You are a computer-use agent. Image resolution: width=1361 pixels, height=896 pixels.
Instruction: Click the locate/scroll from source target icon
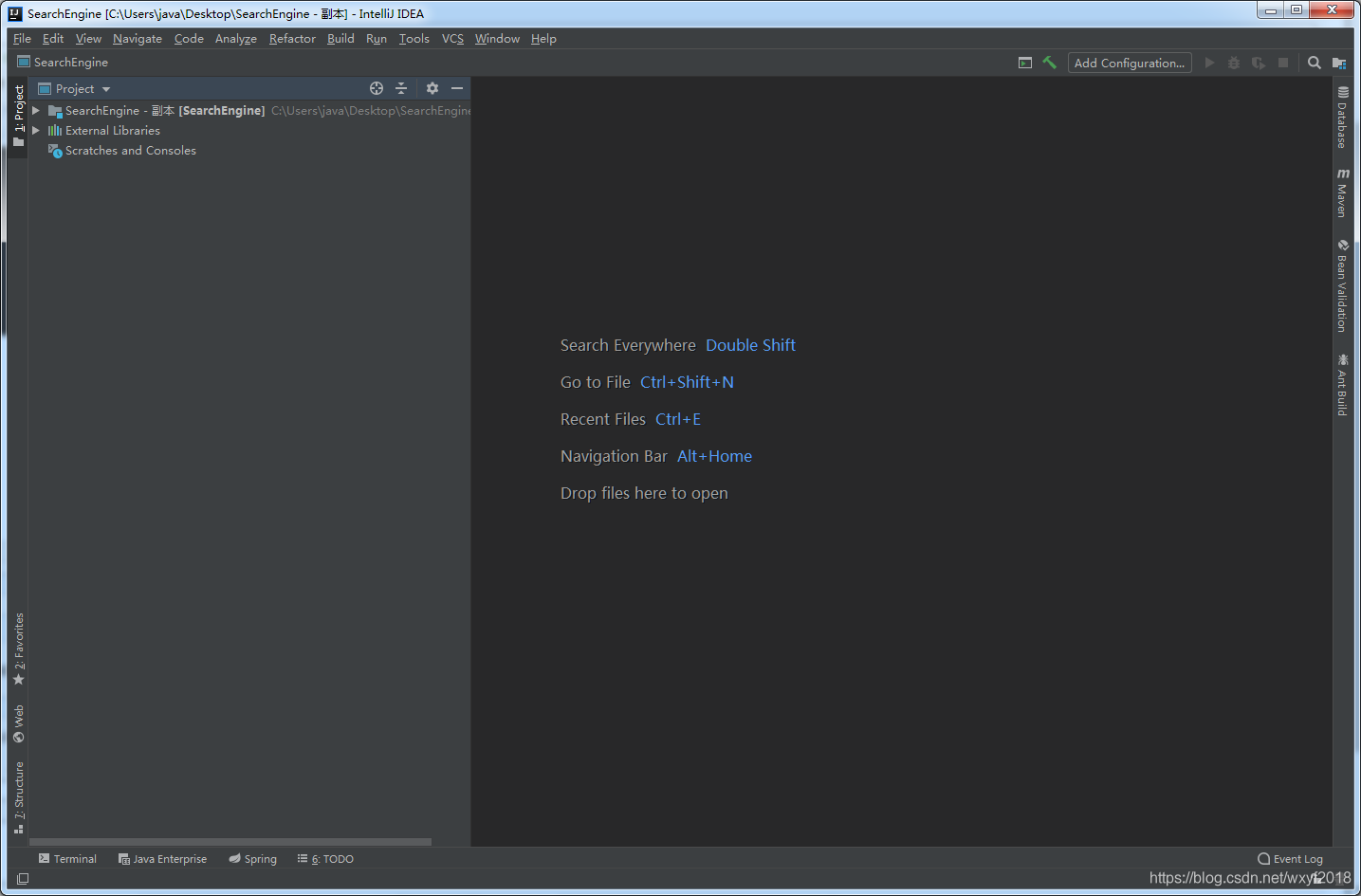(x=377, y=88)
